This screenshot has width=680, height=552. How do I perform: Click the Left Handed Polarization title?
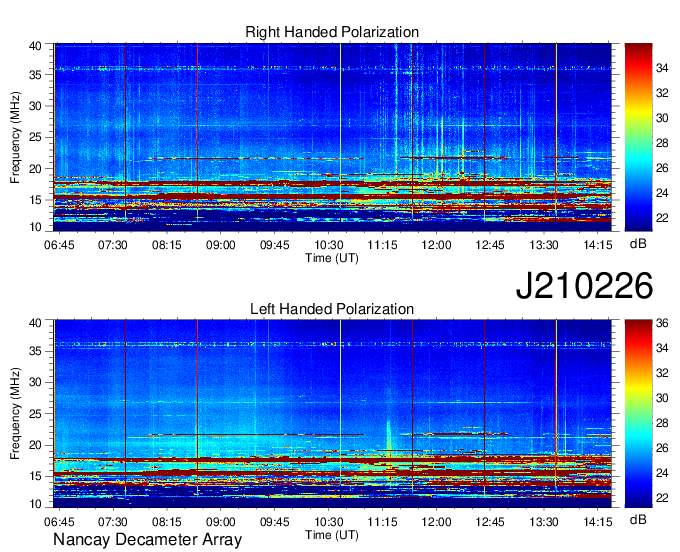pyautogui.click(x=332, y=309)
